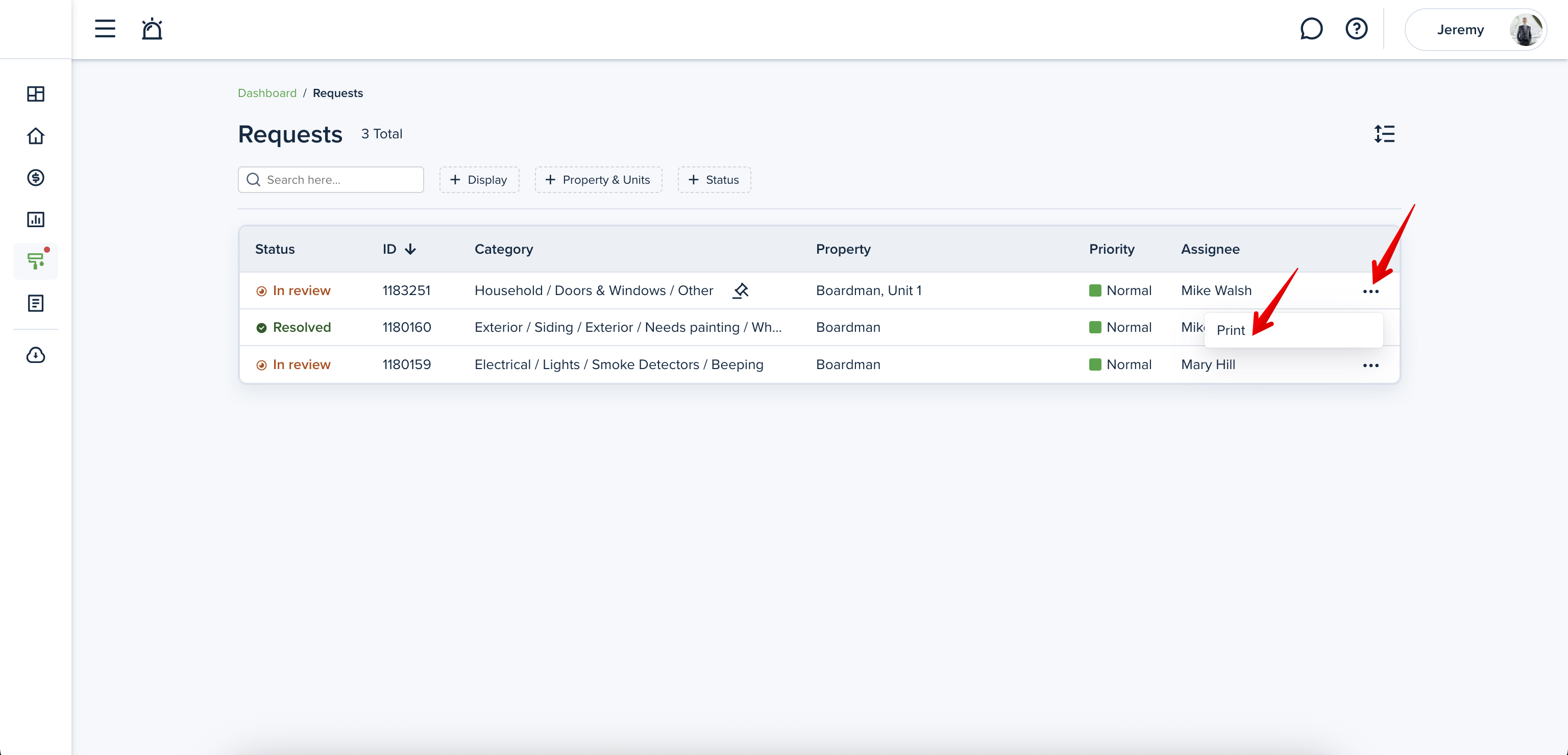The image size is (1568, 755).
Task: Click the Search here input field
Action: 339,180
